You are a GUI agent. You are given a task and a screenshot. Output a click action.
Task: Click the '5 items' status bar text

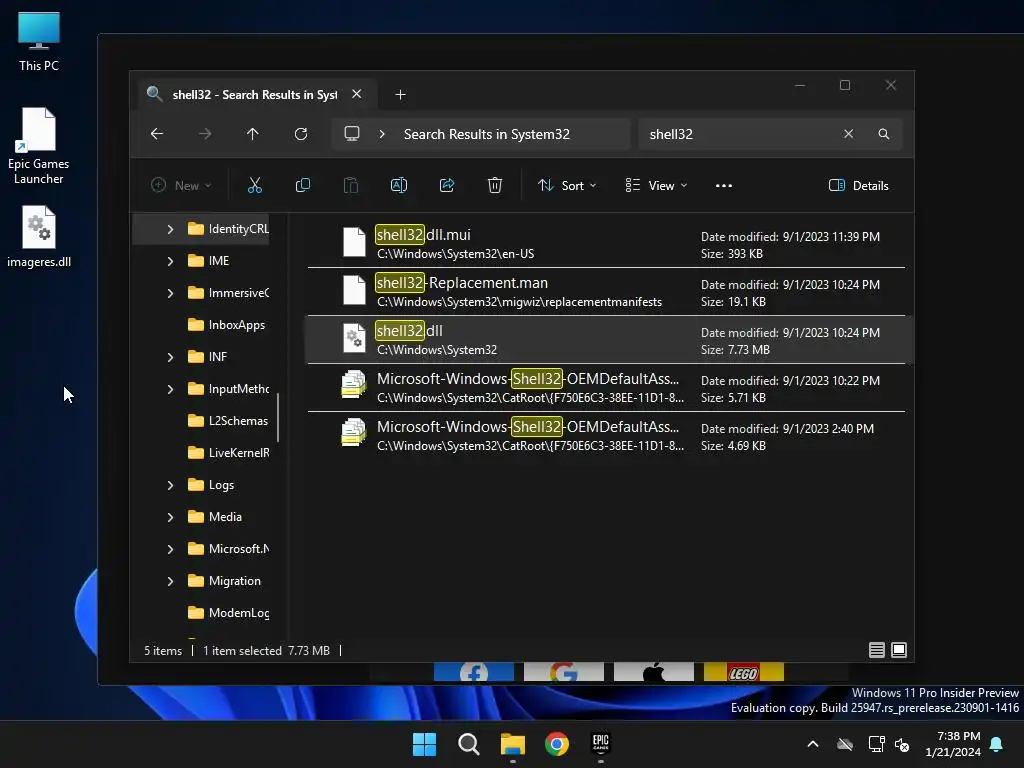(163, 650)
